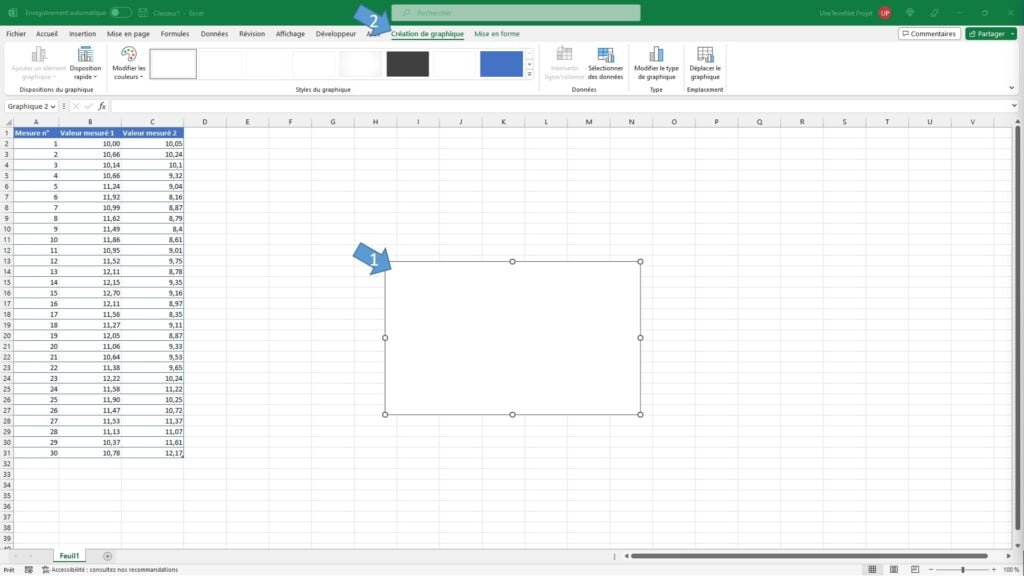Expand the formula bar chevron

point(1014,106)
